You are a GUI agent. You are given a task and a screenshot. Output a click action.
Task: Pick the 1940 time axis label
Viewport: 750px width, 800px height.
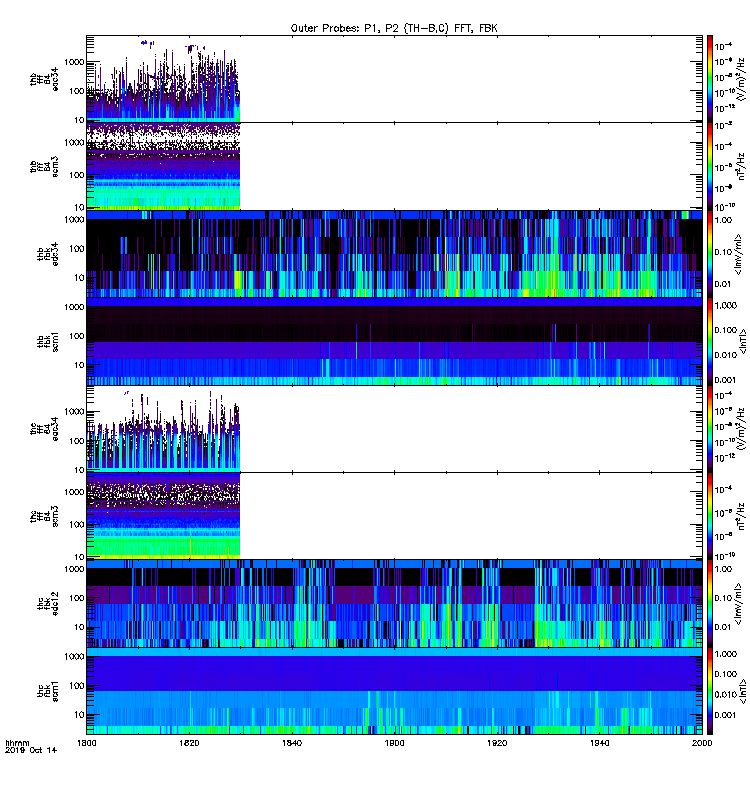[599, 743]
